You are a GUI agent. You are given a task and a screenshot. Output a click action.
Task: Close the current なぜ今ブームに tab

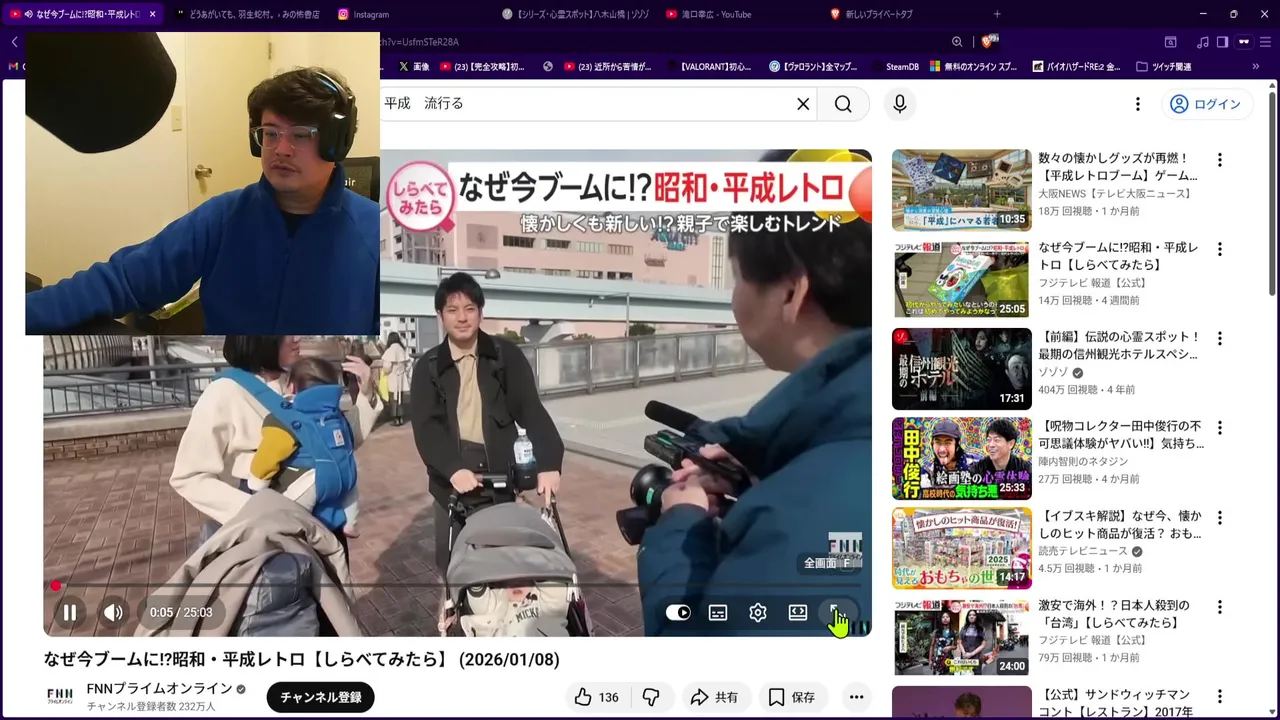pos(152,14)
